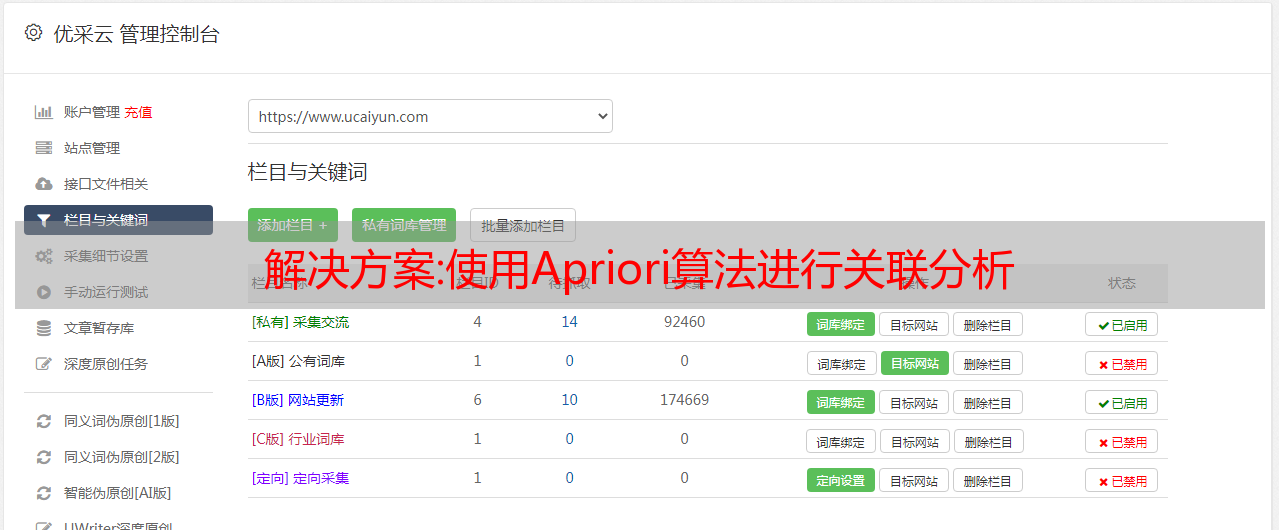Image resolution: width=1279 pixels, height=530 pixels.
Task: Click the gear icon beside 优采云 管理控制台
Action: (x=33, y=33)
